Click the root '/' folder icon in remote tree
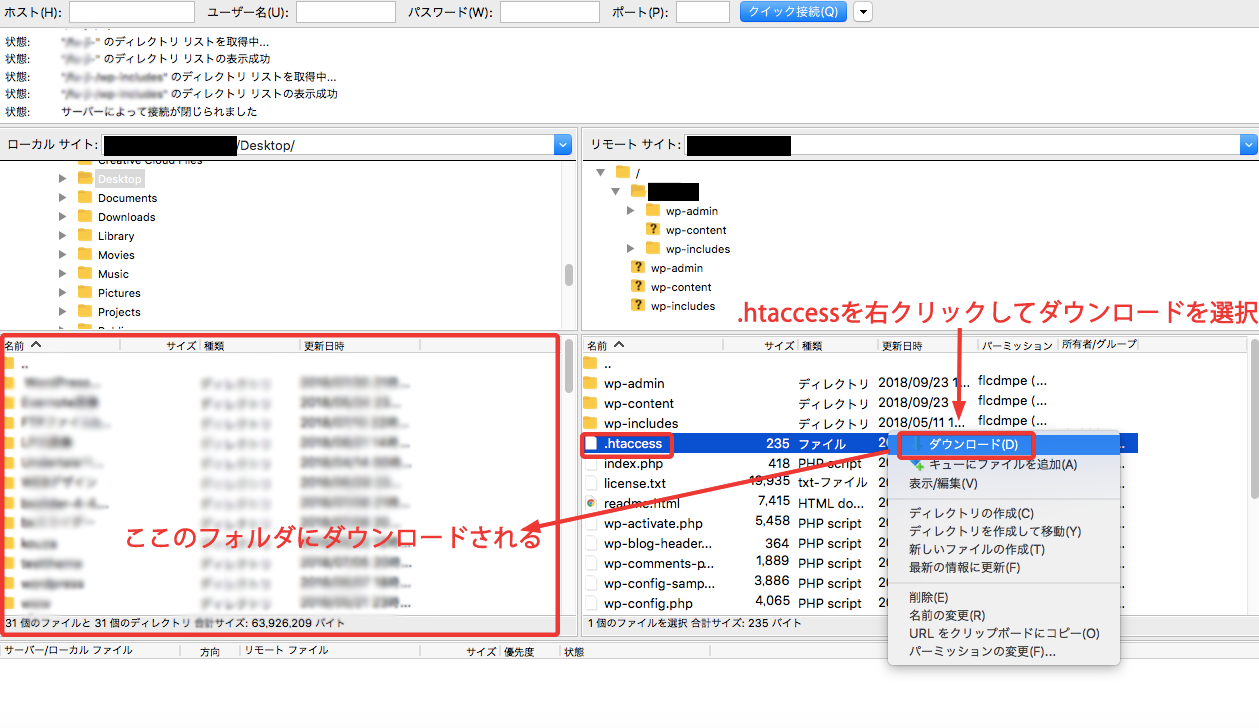Screen dimensions: 1259x728 click(623, 173)
